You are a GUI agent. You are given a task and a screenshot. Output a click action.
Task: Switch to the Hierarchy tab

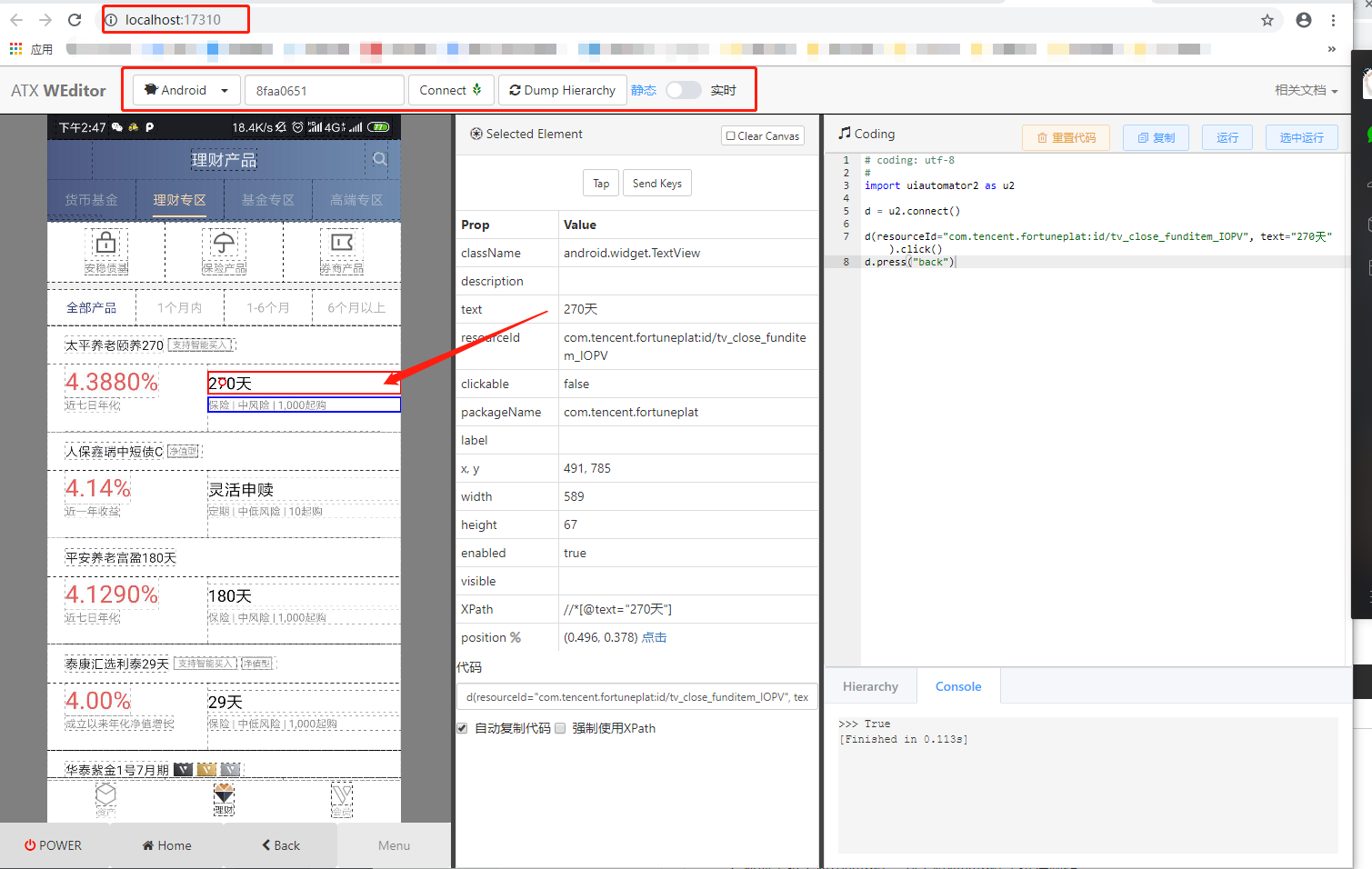[x=870, y=685]
